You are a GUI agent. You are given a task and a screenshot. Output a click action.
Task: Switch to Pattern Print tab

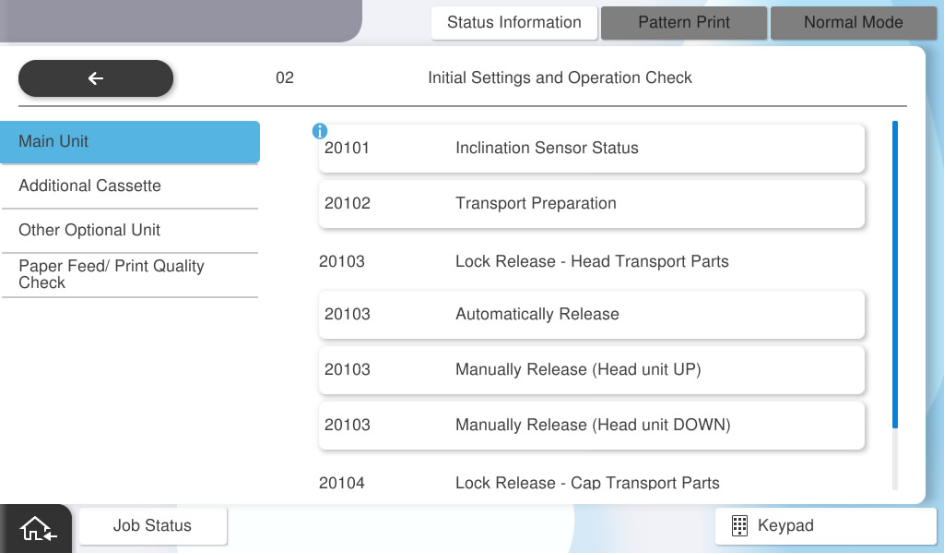pos(683,23)
